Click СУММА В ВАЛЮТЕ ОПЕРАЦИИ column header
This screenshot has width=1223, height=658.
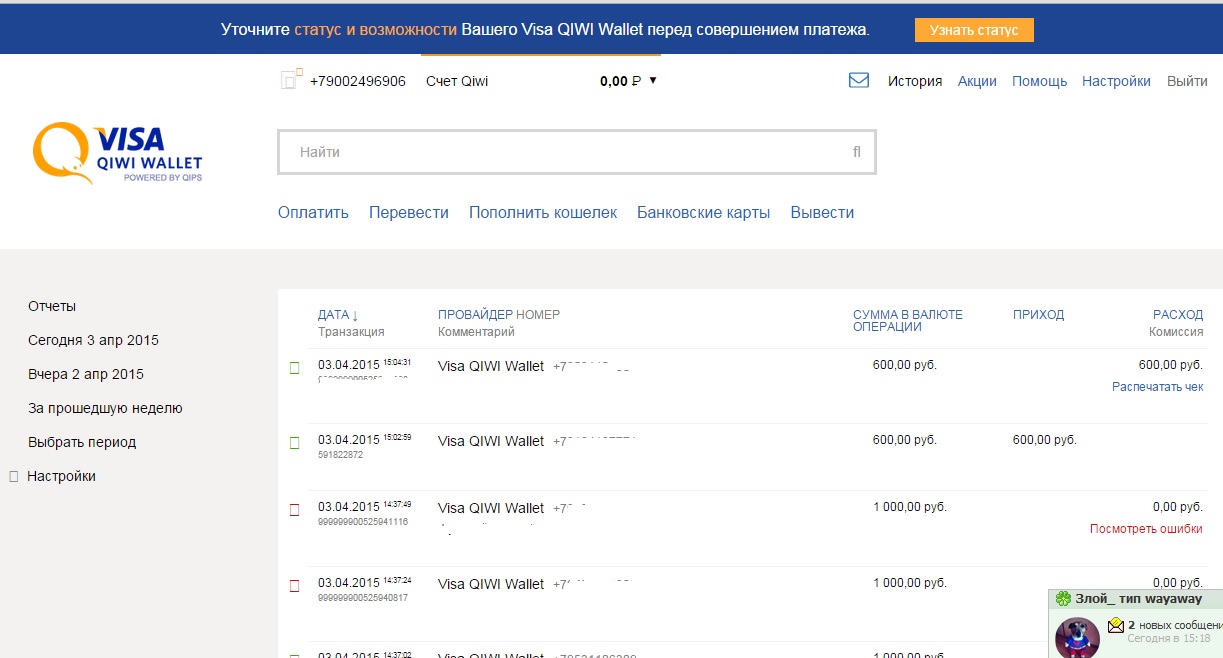click(x=908, y=320)
